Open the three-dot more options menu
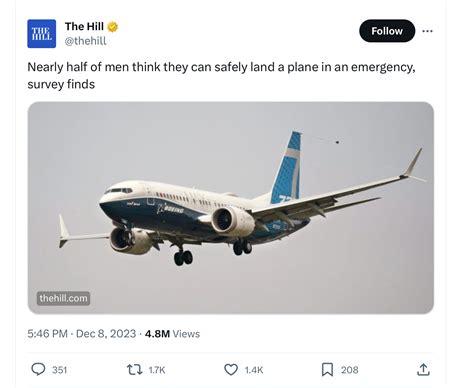 pos(427,31)
